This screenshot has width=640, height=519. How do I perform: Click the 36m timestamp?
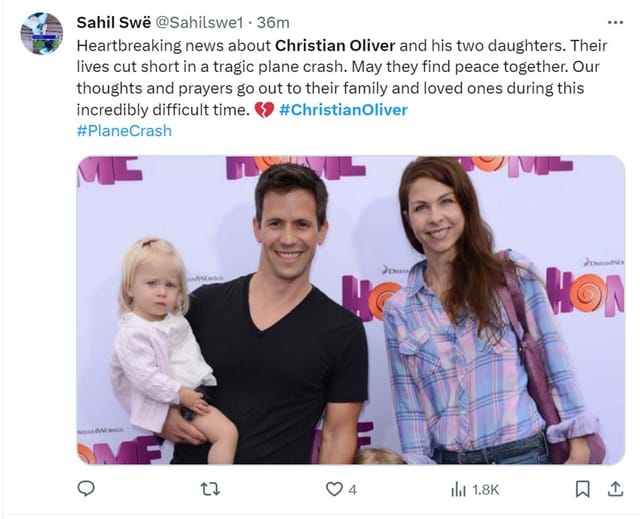pyautogui.click(x=269, y=22)
